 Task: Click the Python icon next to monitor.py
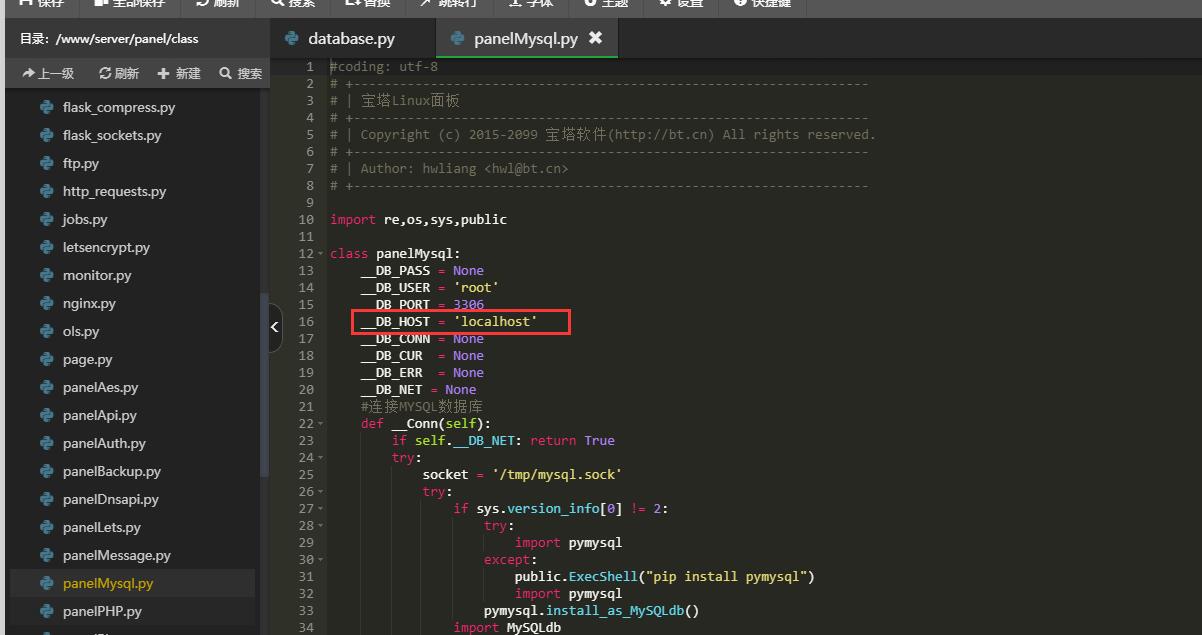tap(46, 275)
